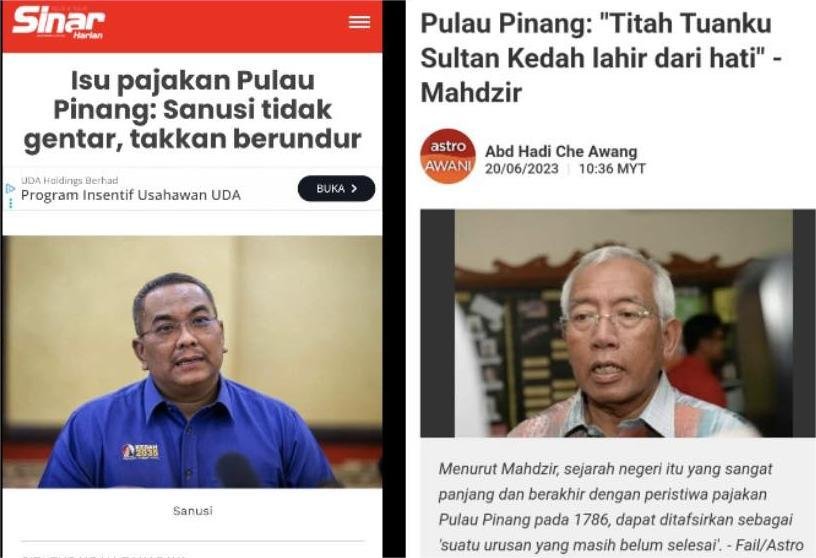Open Program Insentif Usahawan UDA ad link

point(131,195)
